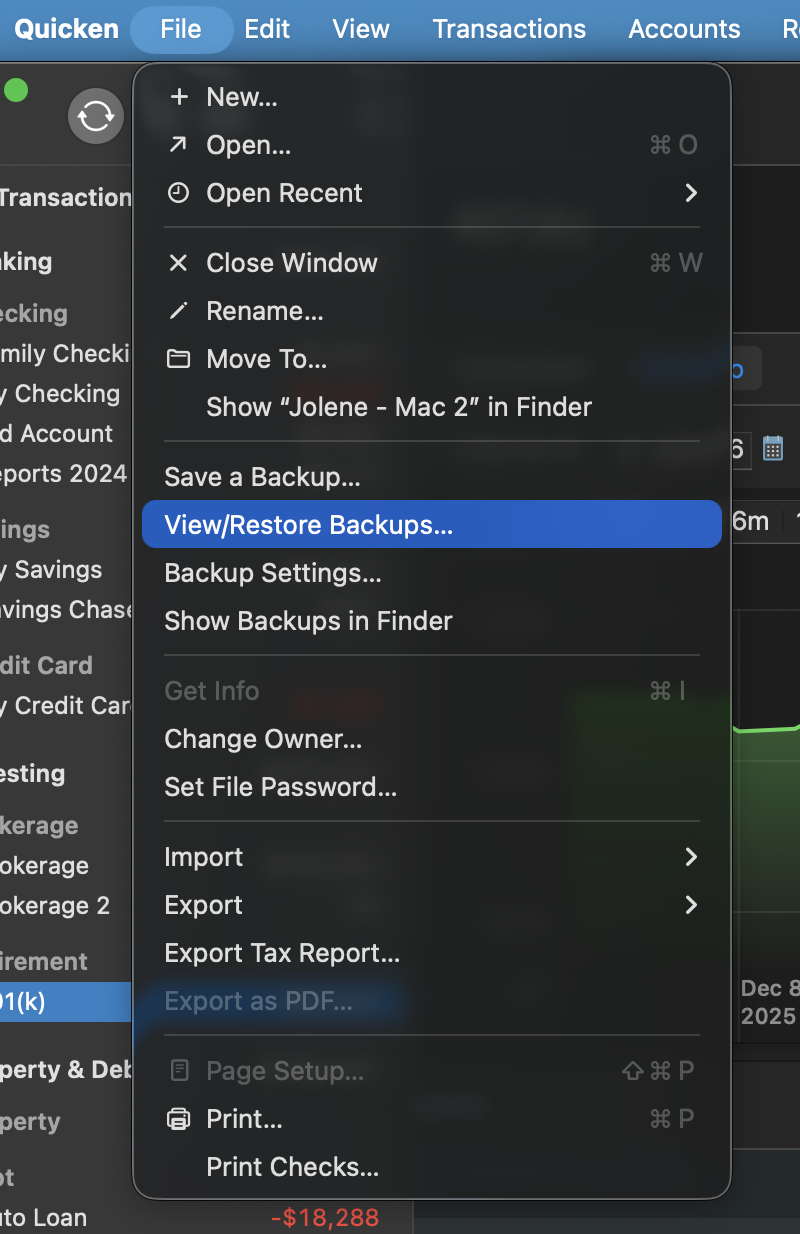Click the calendar date picker icon
The image size is (800, 1234).
(x=773, y=448)
